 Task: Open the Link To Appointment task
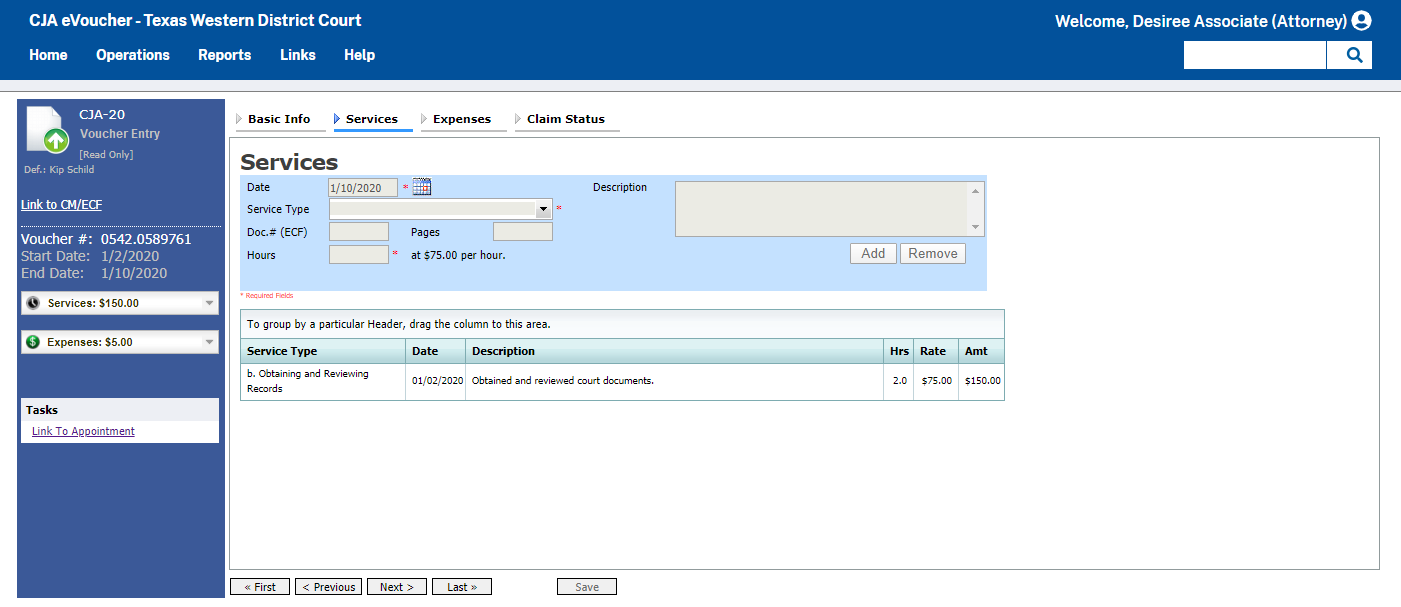(83, 431)
